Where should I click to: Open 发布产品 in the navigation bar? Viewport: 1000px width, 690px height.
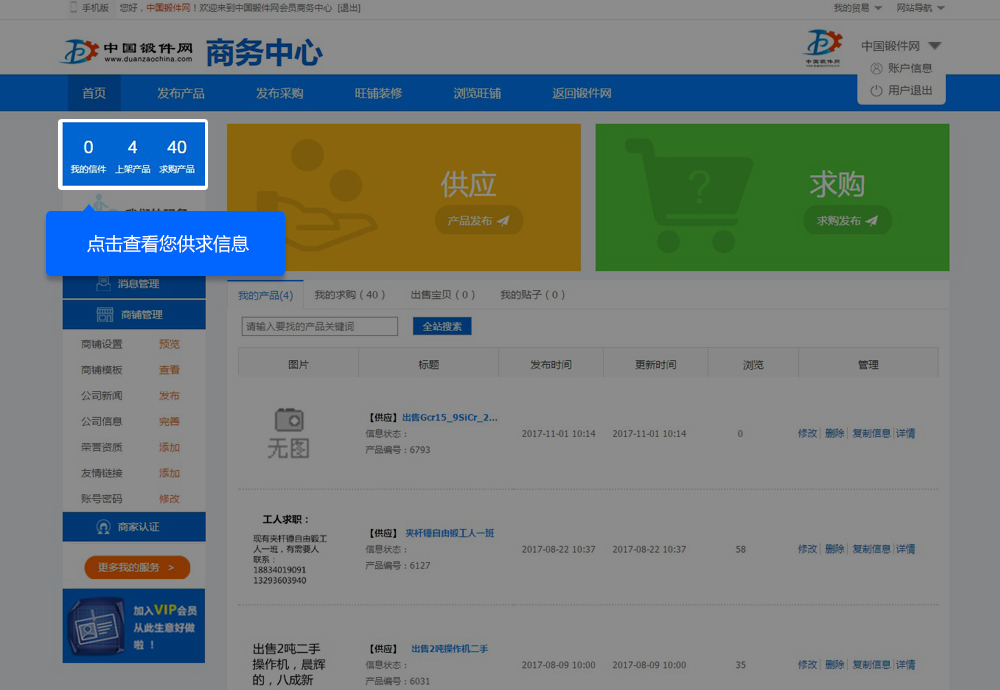pos(180,93)
